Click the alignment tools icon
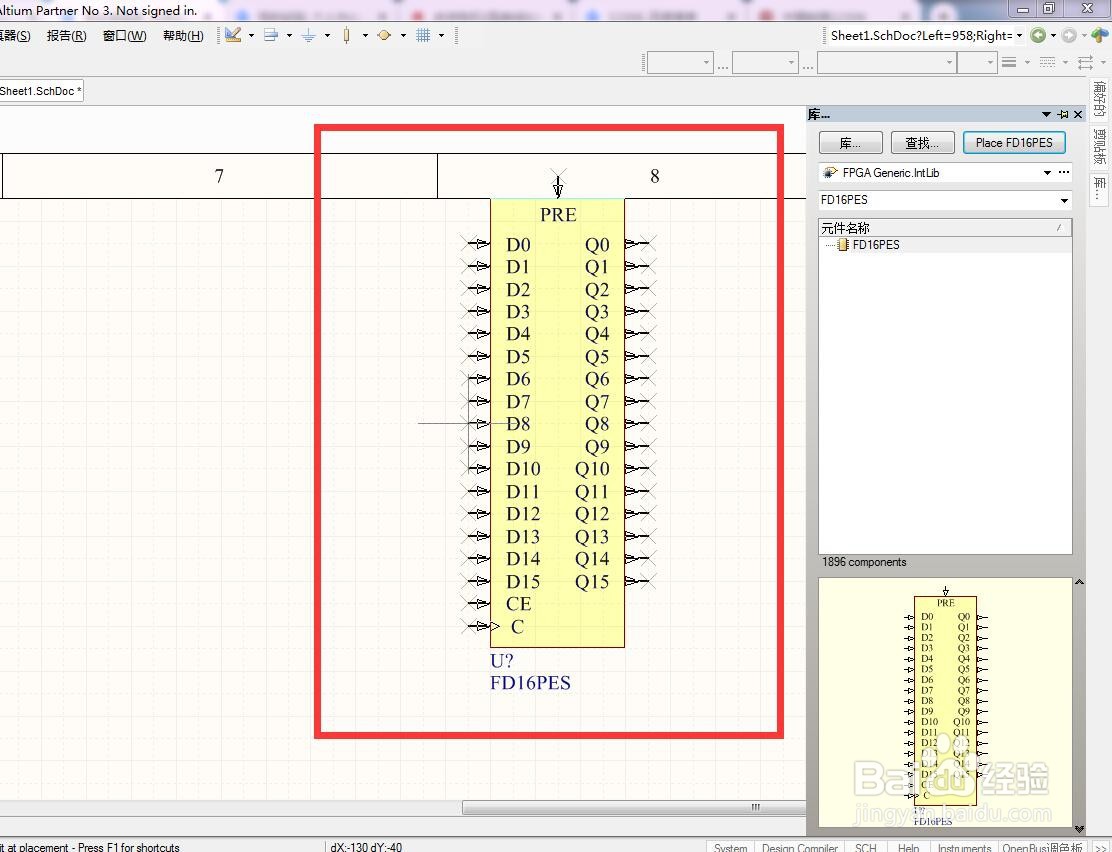The height and width of the screenshot is (852, 1112). point(271,35)
